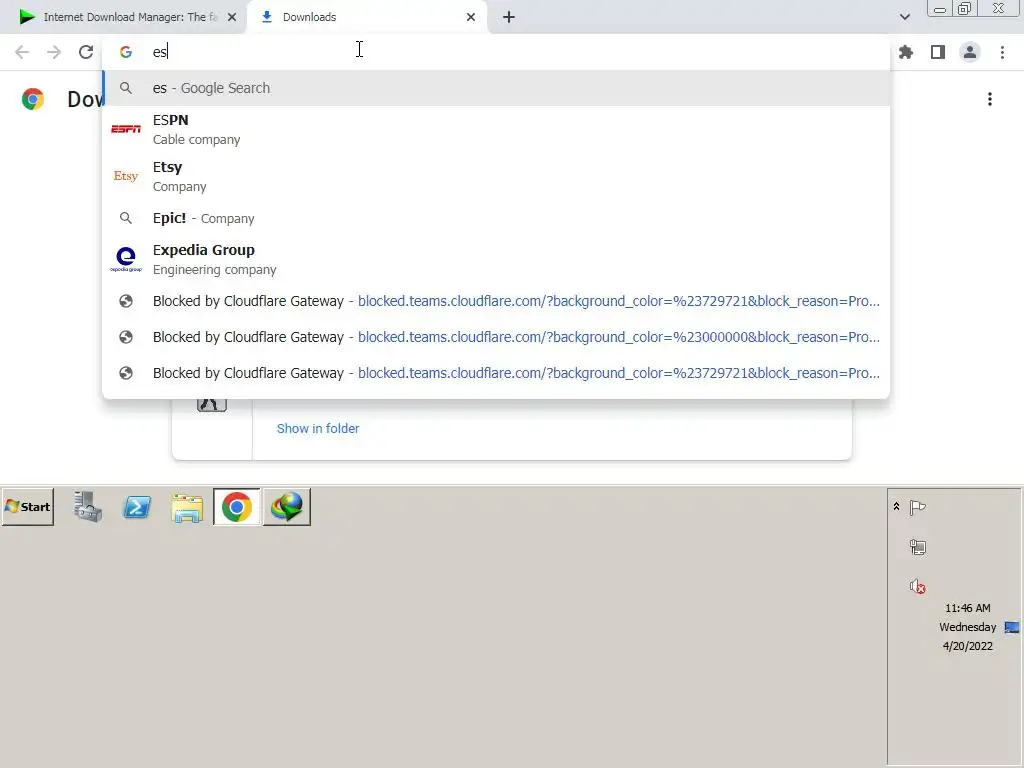The height and width of the screenshot is (768, 1024).
Task: Open the Cloudflare suggestion with color %23000000
Action: pyautogui.click(x=496, y=337)
